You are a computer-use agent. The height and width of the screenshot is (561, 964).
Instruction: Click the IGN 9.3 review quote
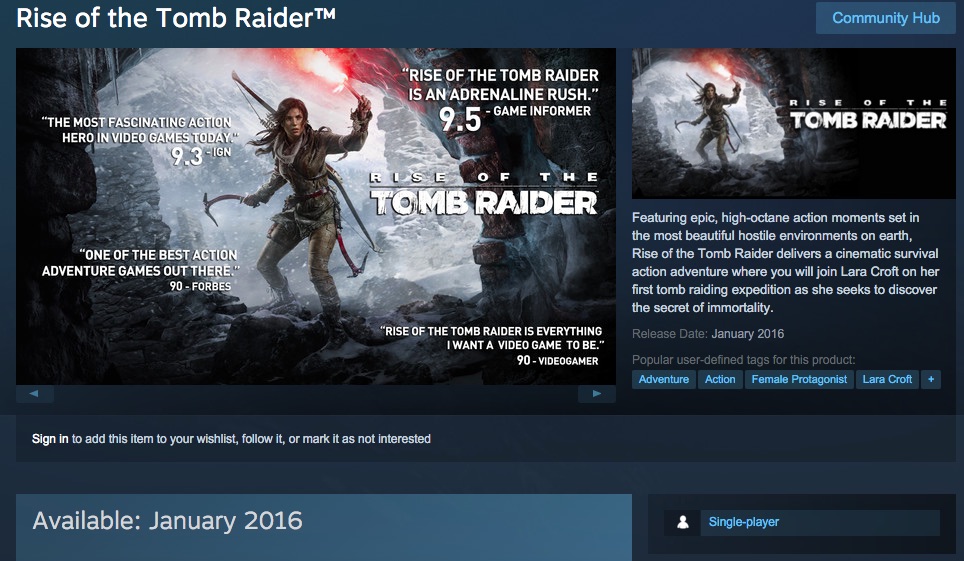[138, 141]
